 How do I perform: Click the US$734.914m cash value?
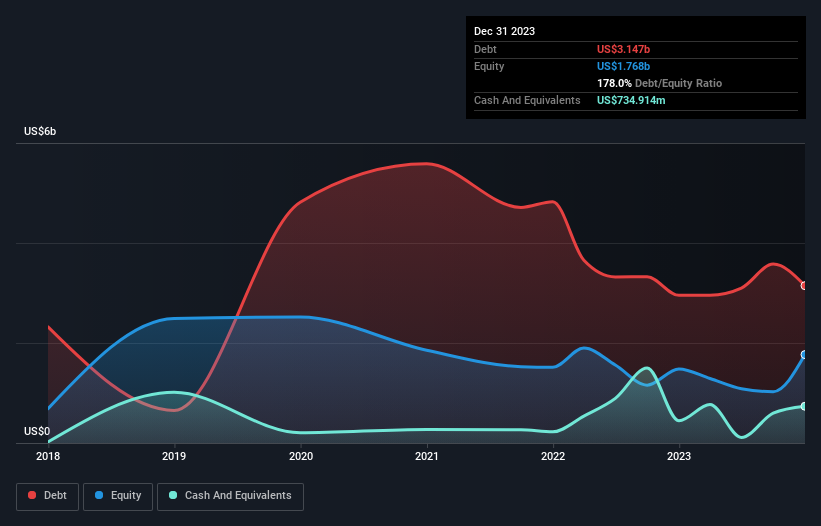(x=631, y=100)
